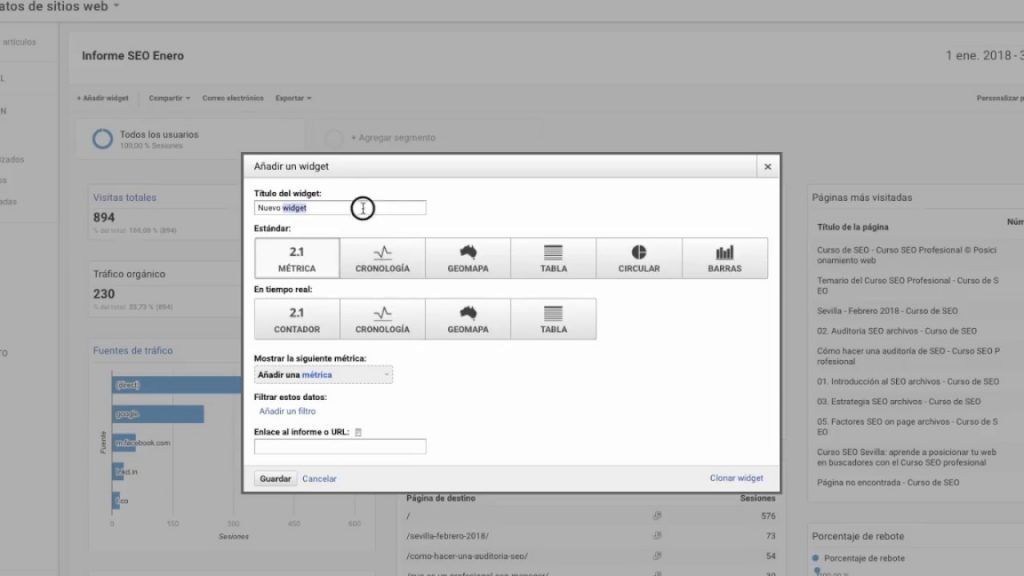Select the Circular pie chart widget
This screenshot has height=576, width=1024.
(639, 258)
